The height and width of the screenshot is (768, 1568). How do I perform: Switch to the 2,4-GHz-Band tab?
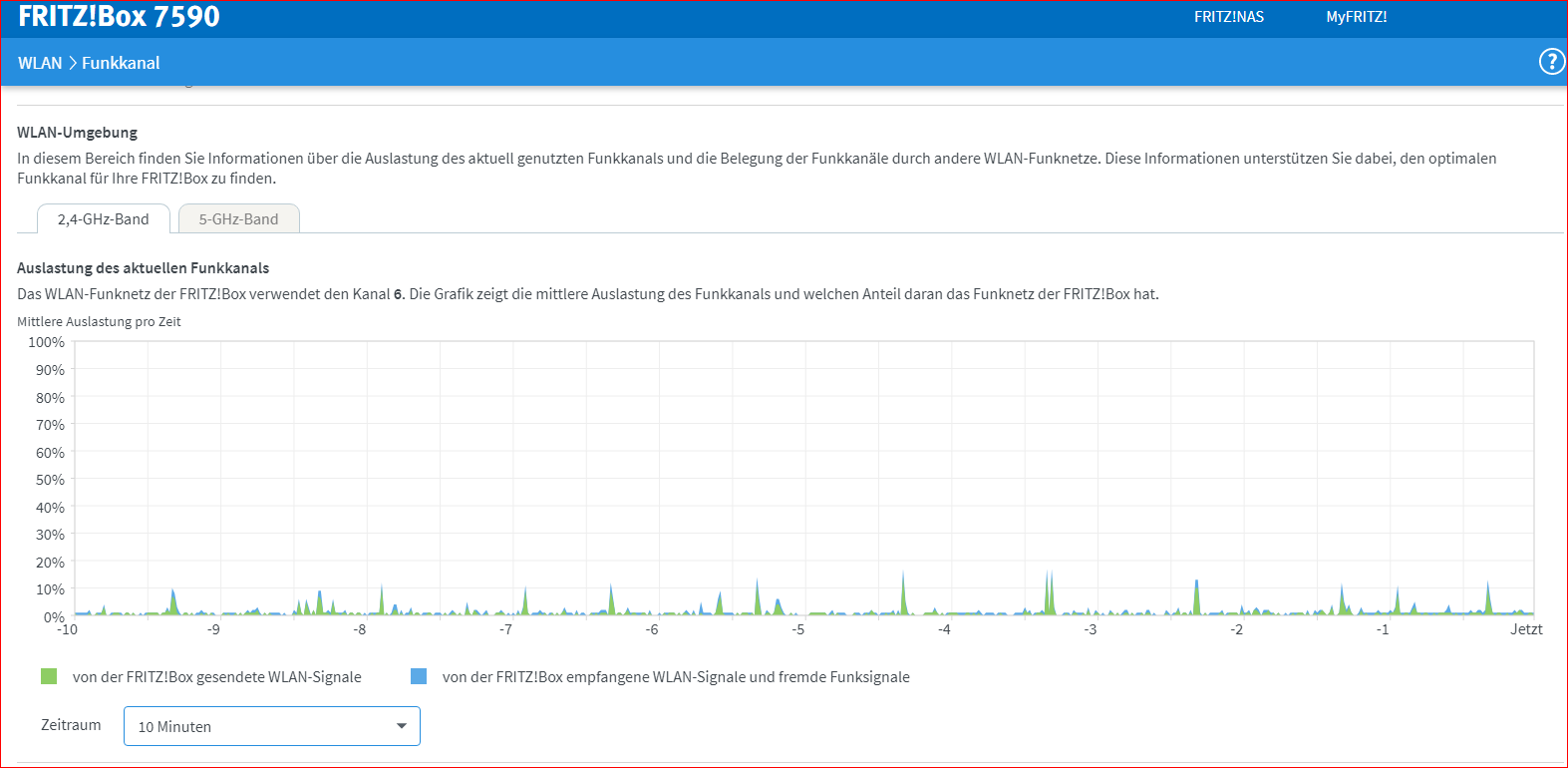104,219
